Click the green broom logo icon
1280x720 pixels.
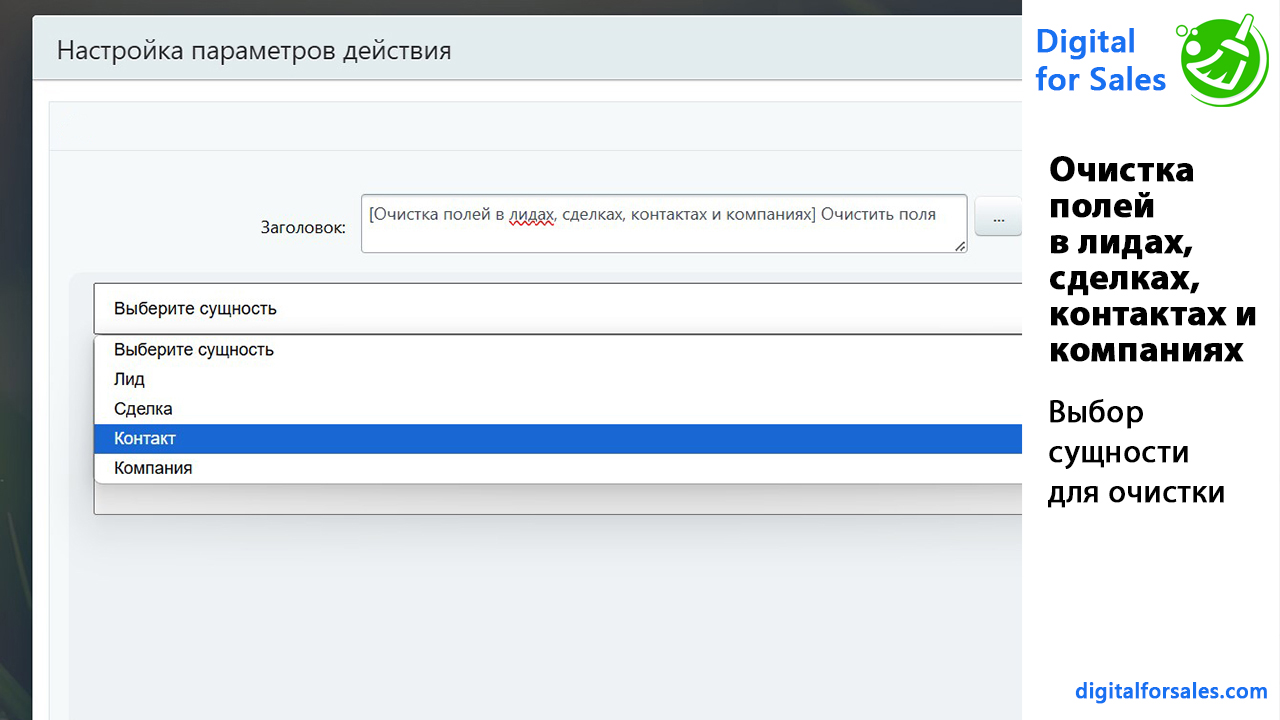coord(1225,60)
